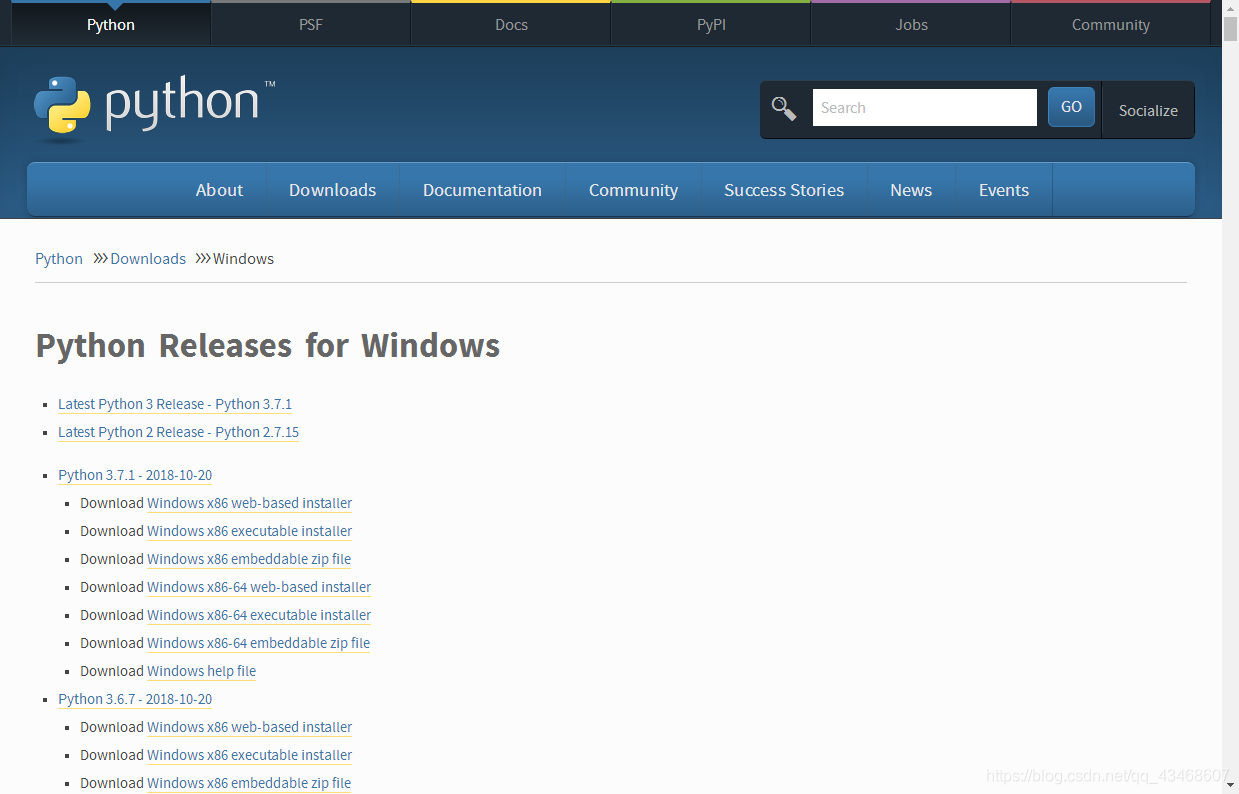The width and height of the screenshot is (1239, 794).
Task: Open the Socialize menu
Action: (x=1148, y=110)
